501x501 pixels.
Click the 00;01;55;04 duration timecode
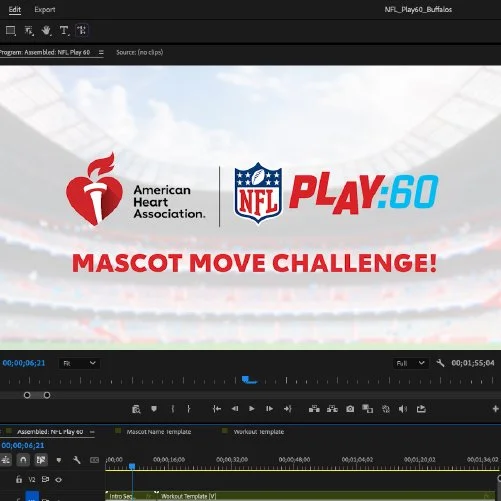pyautogui.click(x=473, y=363)
